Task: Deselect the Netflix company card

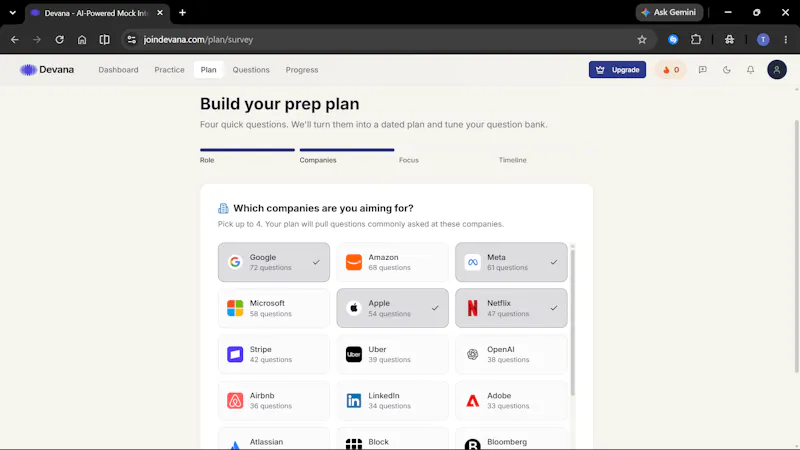Action: point(511,308)
